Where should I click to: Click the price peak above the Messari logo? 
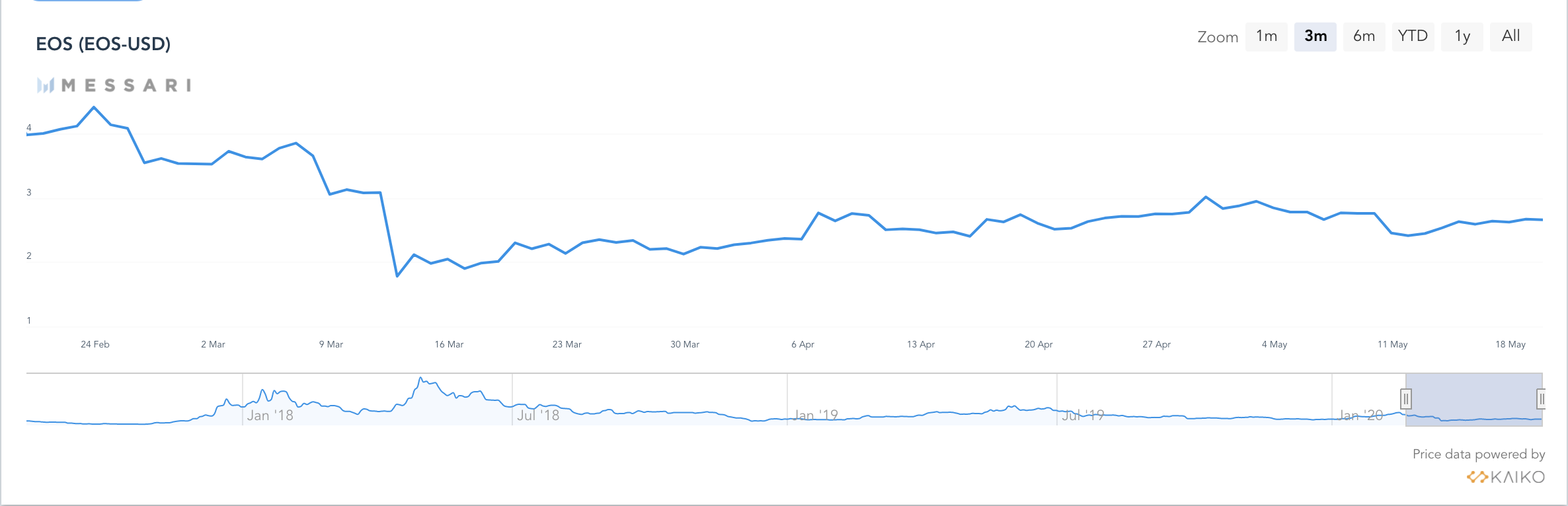tap(94, 107)
